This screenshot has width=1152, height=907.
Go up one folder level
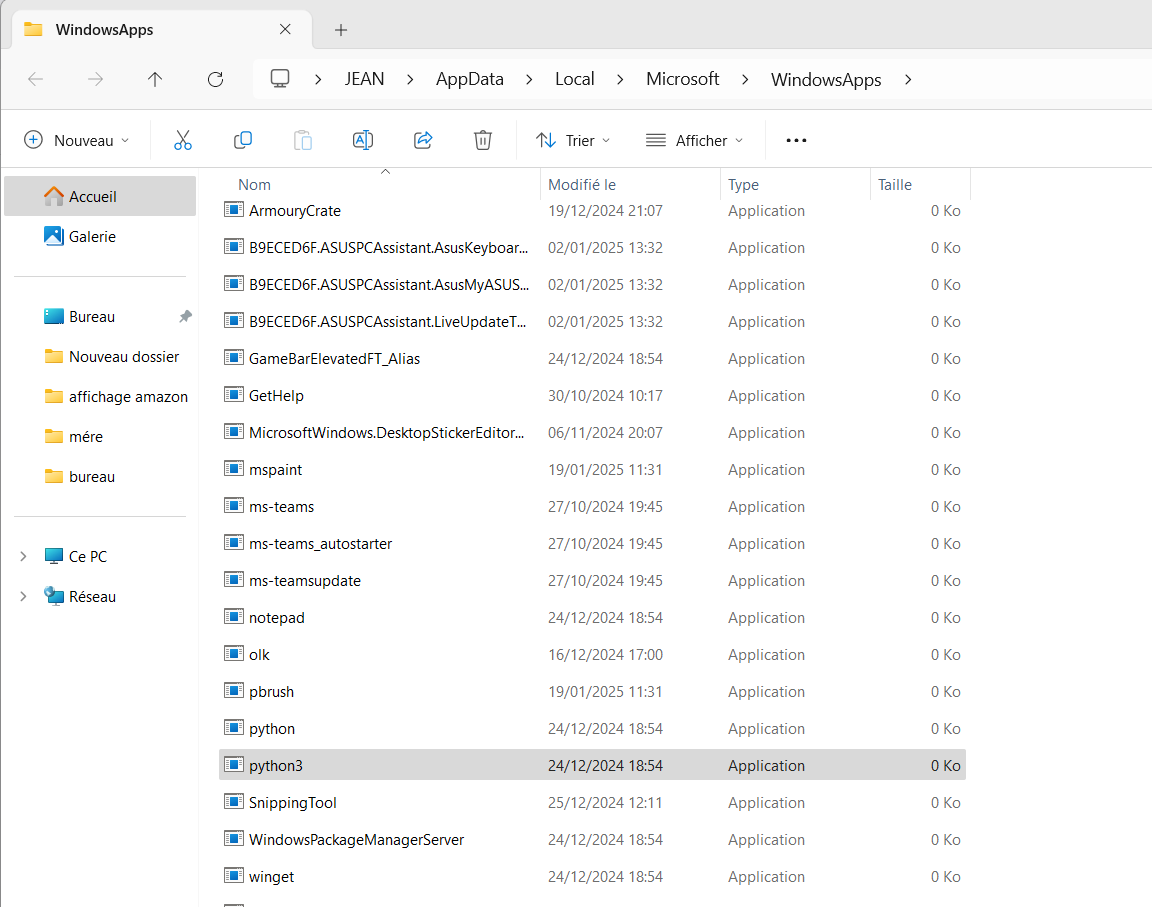click(155, 79)
